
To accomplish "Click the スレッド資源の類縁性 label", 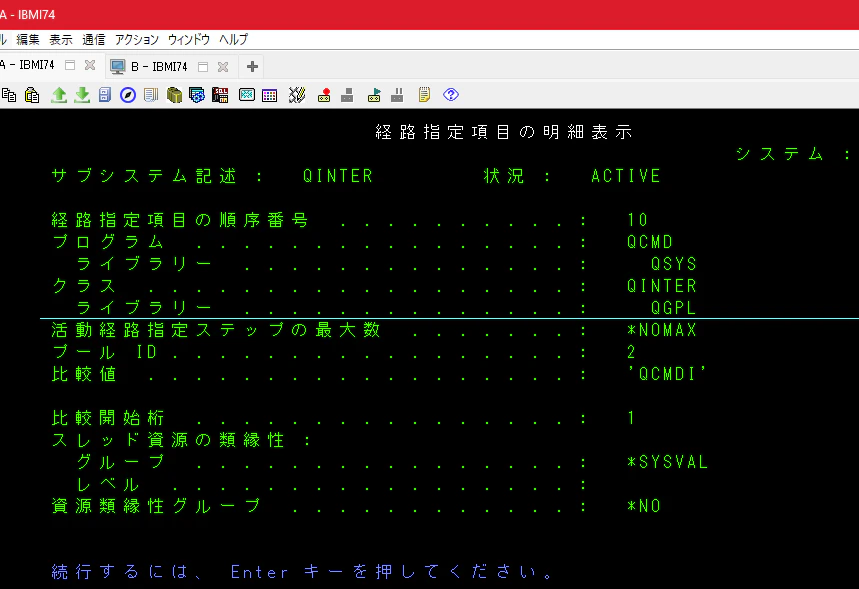I will coord(168,440).
